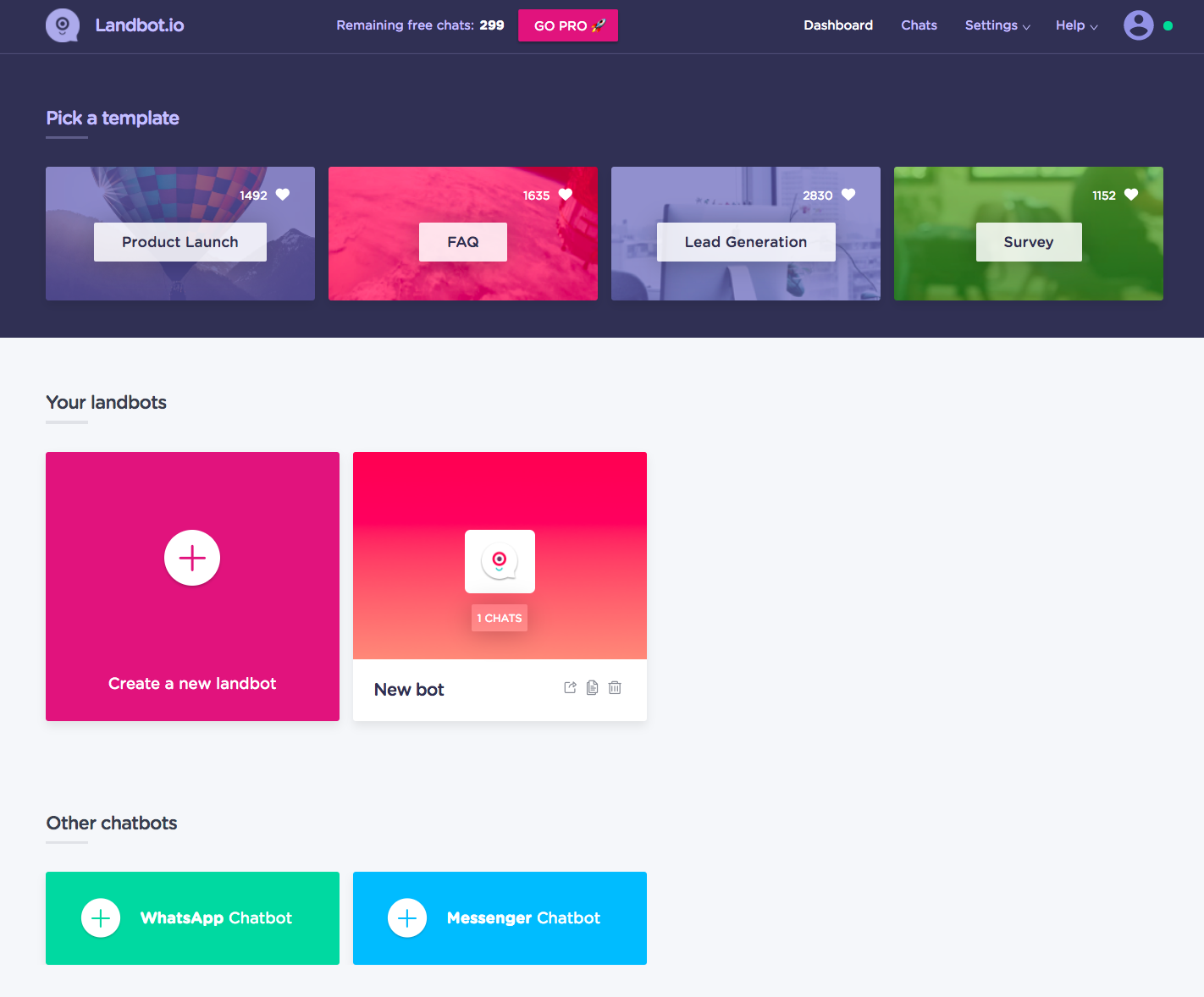Click the green online status dot
This screenshot has height=997, width=1204.
tap(1168, 26)
